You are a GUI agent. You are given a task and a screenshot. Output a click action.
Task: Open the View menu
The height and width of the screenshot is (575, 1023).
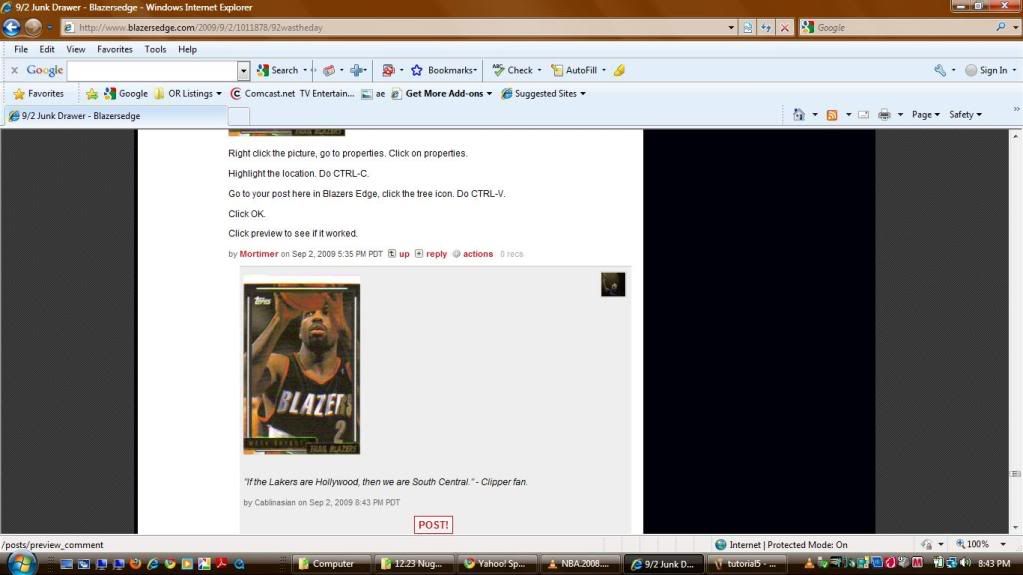pyautogui.click(x=76, y=49)
